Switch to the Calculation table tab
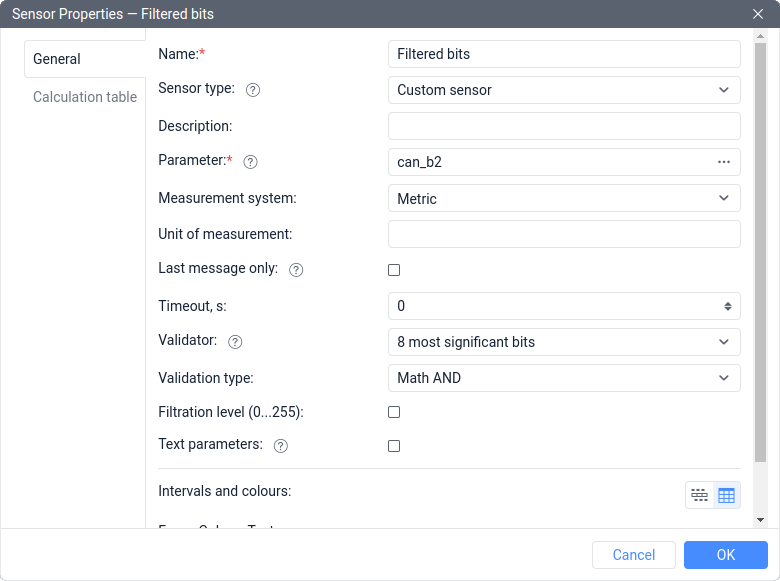The height and width of the screenshot is (581, 780). point(85,97)
